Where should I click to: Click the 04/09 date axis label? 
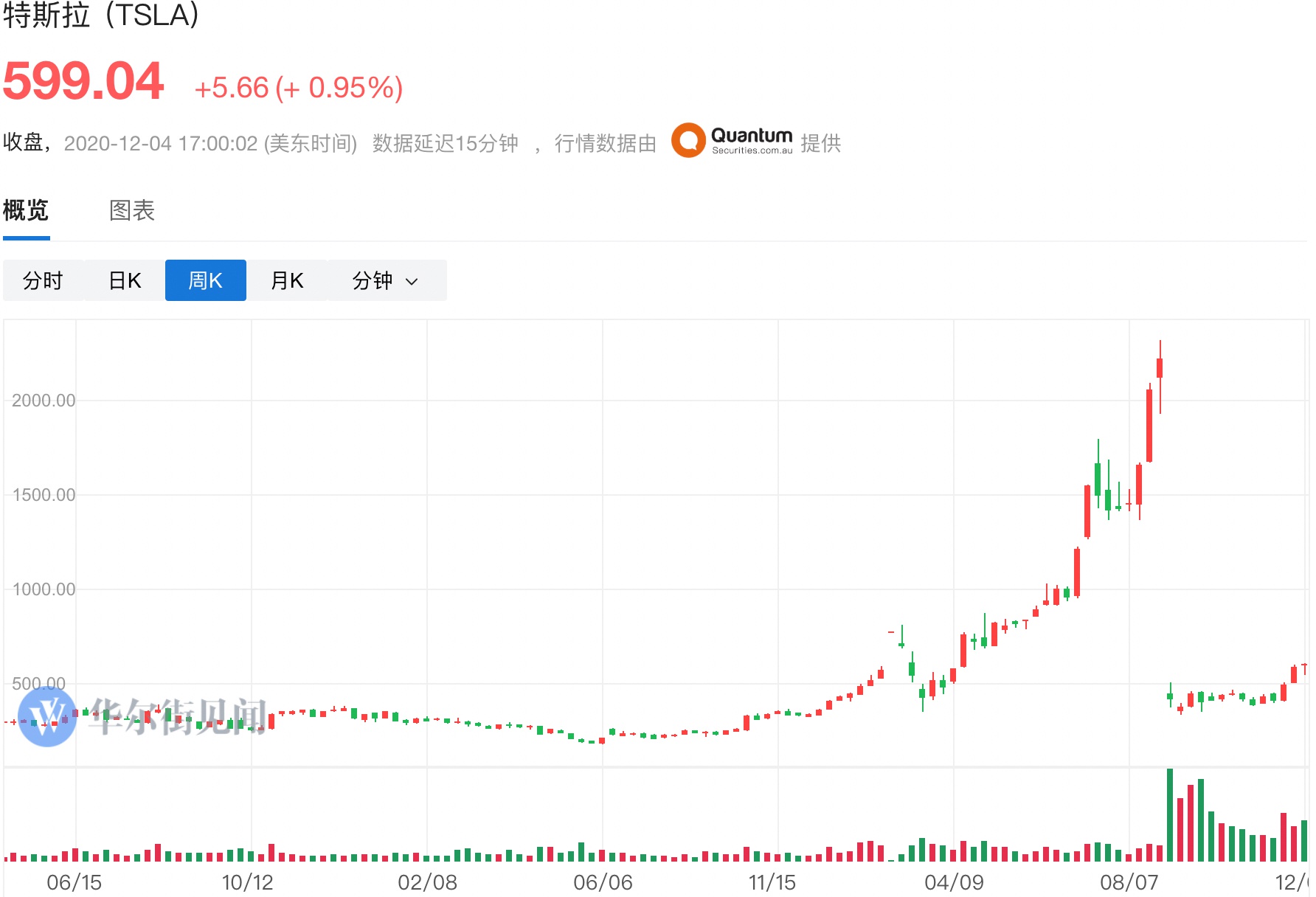click(x=954, y=882)
